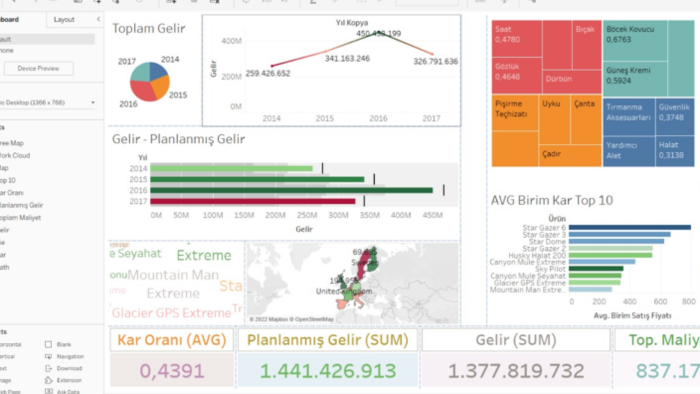Choose the Horizontal container object
The image size is (700, 394).
tap(10, 344)
